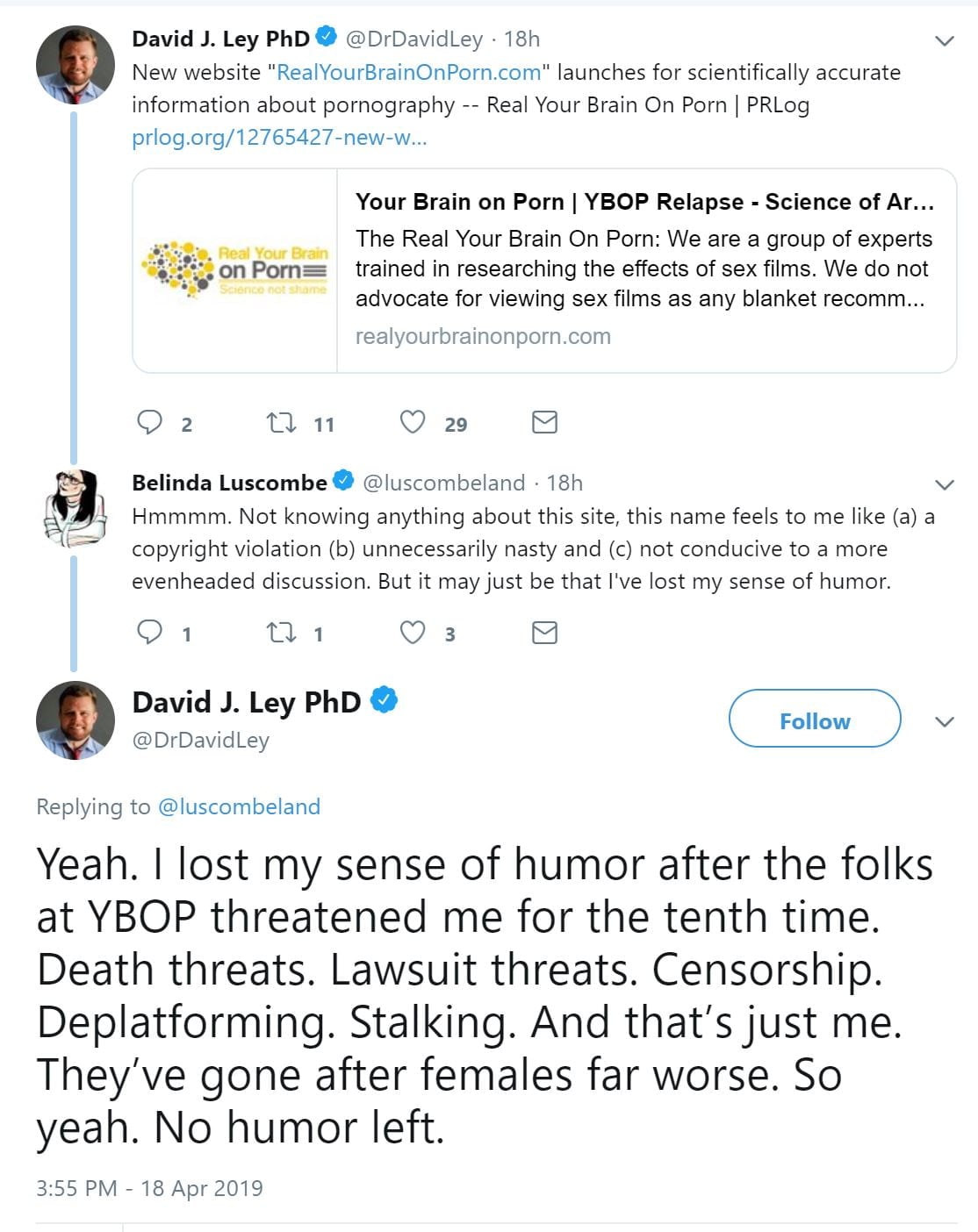This screenshot has height=1232, width=978.
Task: Open dropdown chevron on first David Ley tweet
Action: pos(945,40)
